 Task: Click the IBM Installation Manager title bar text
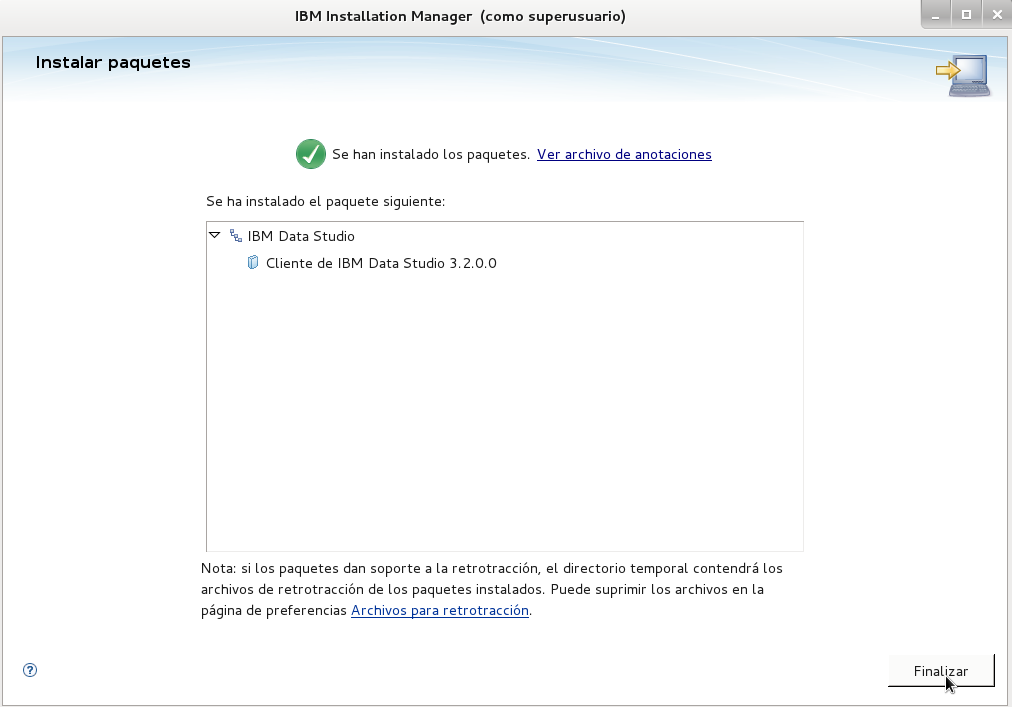(460, 16)
